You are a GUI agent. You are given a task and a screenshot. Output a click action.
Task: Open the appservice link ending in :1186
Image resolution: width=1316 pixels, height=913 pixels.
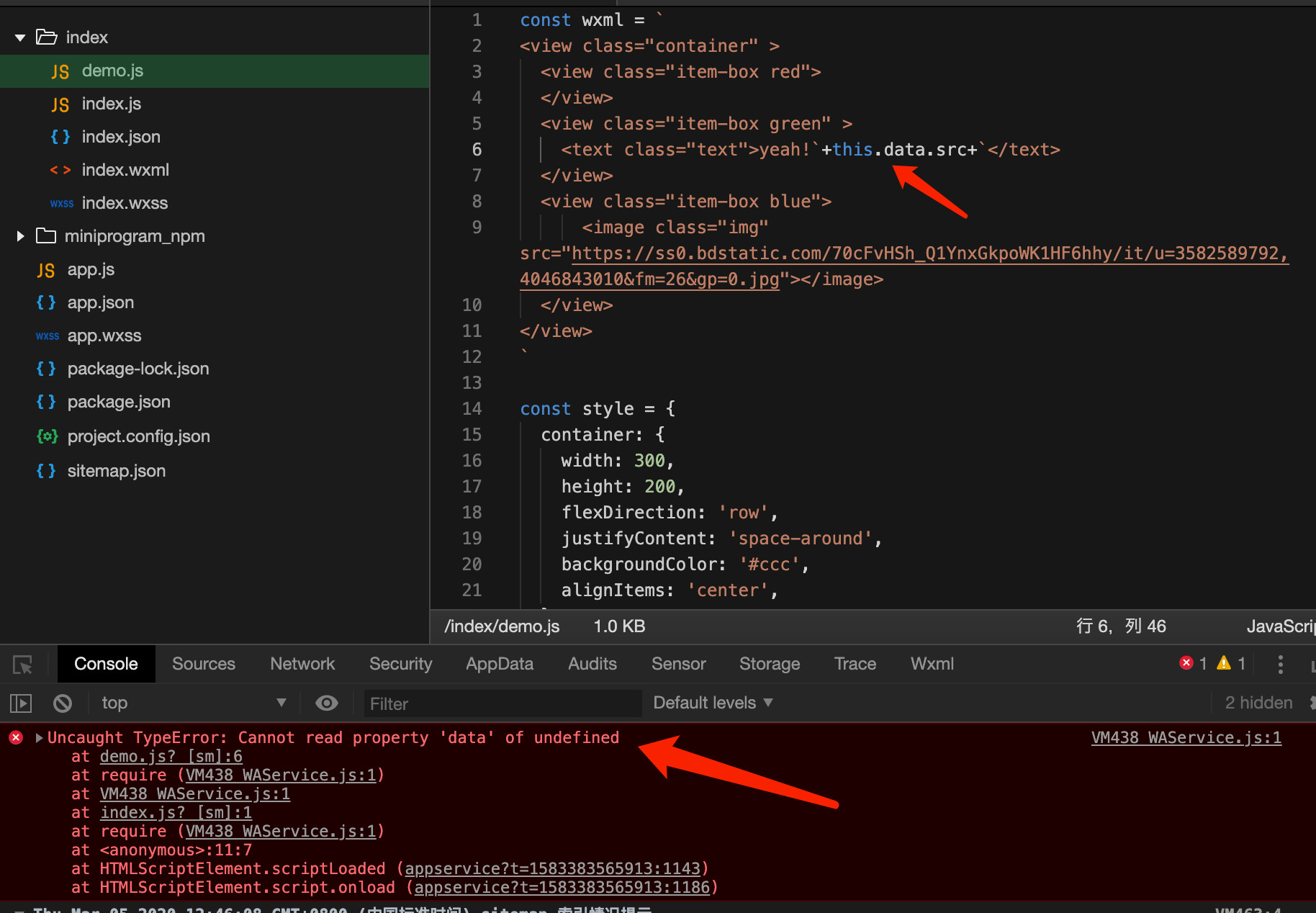(562, 887)
